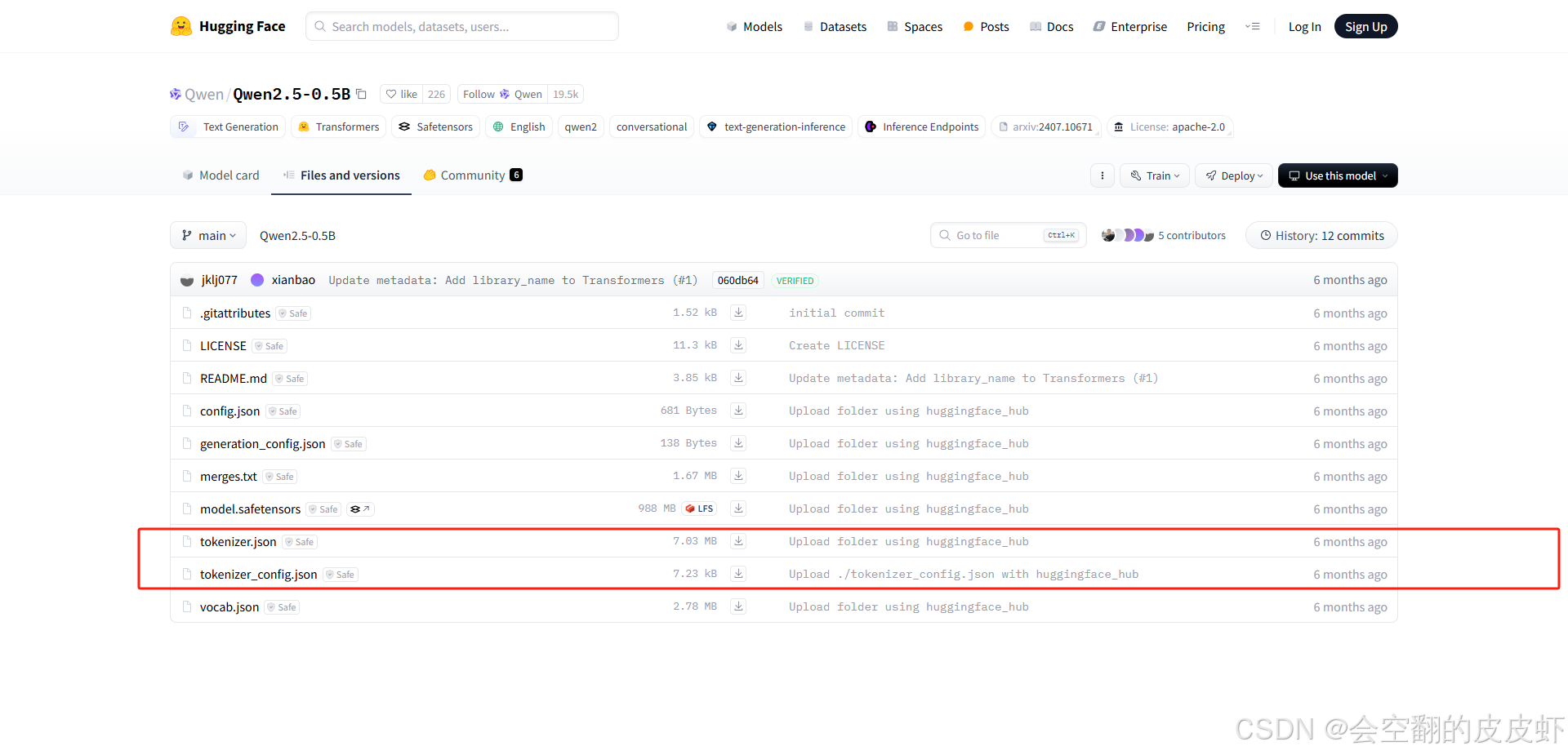Open the Models nav item
Image resolution: width=1568 pixels, height=755 pixels.
754,26
